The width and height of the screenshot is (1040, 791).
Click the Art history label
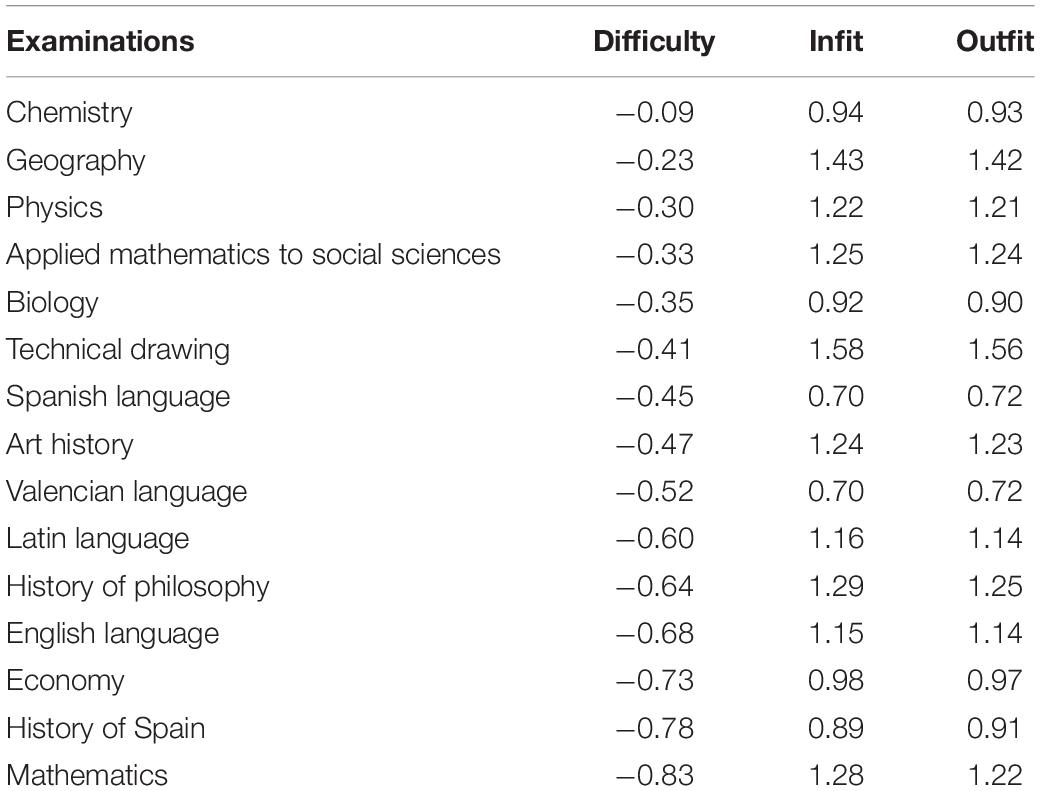pyautogui.click(x=70, y=444)
